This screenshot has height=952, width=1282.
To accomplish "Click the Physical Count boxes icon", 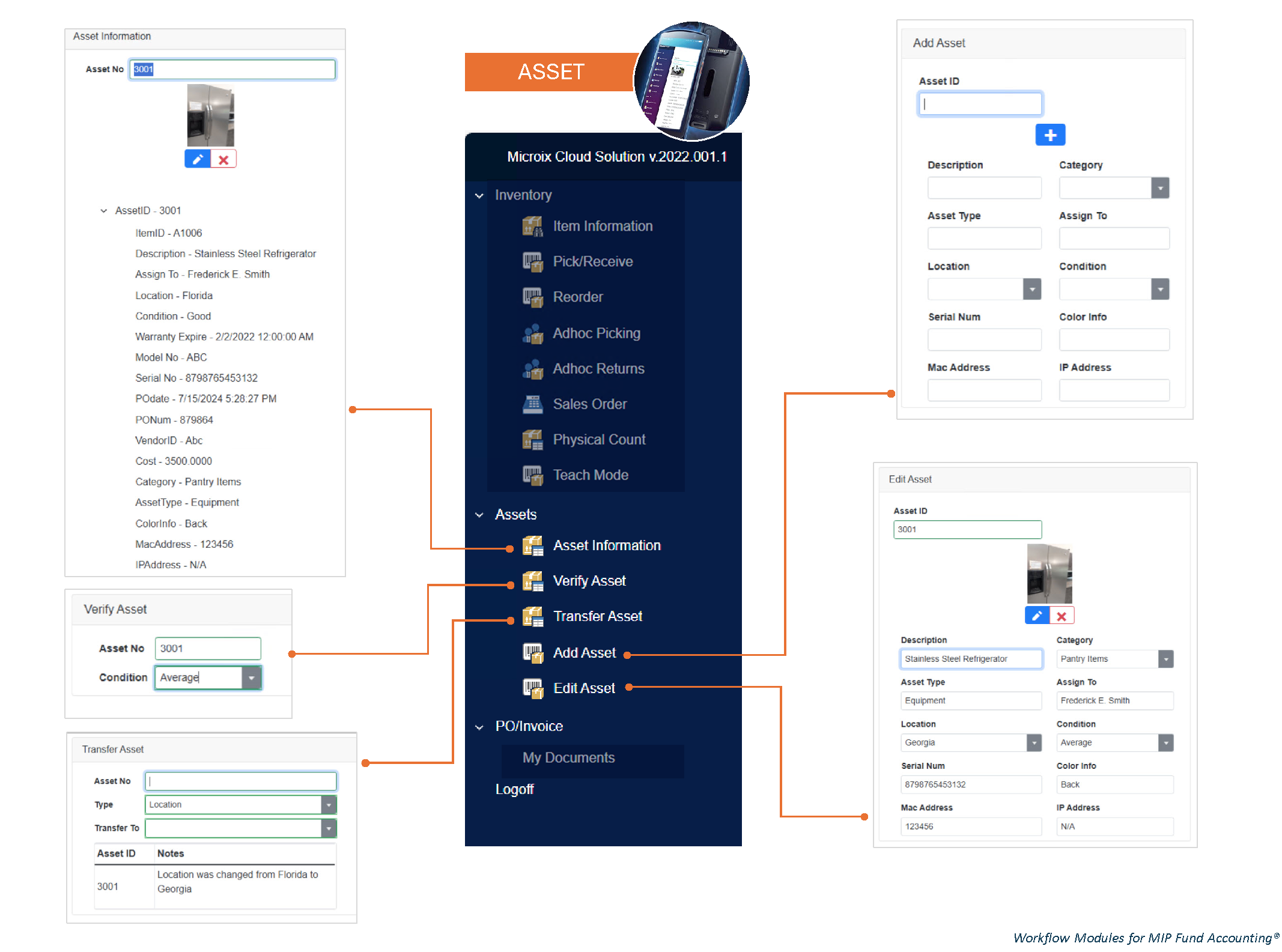I will [x=532, y=440].
